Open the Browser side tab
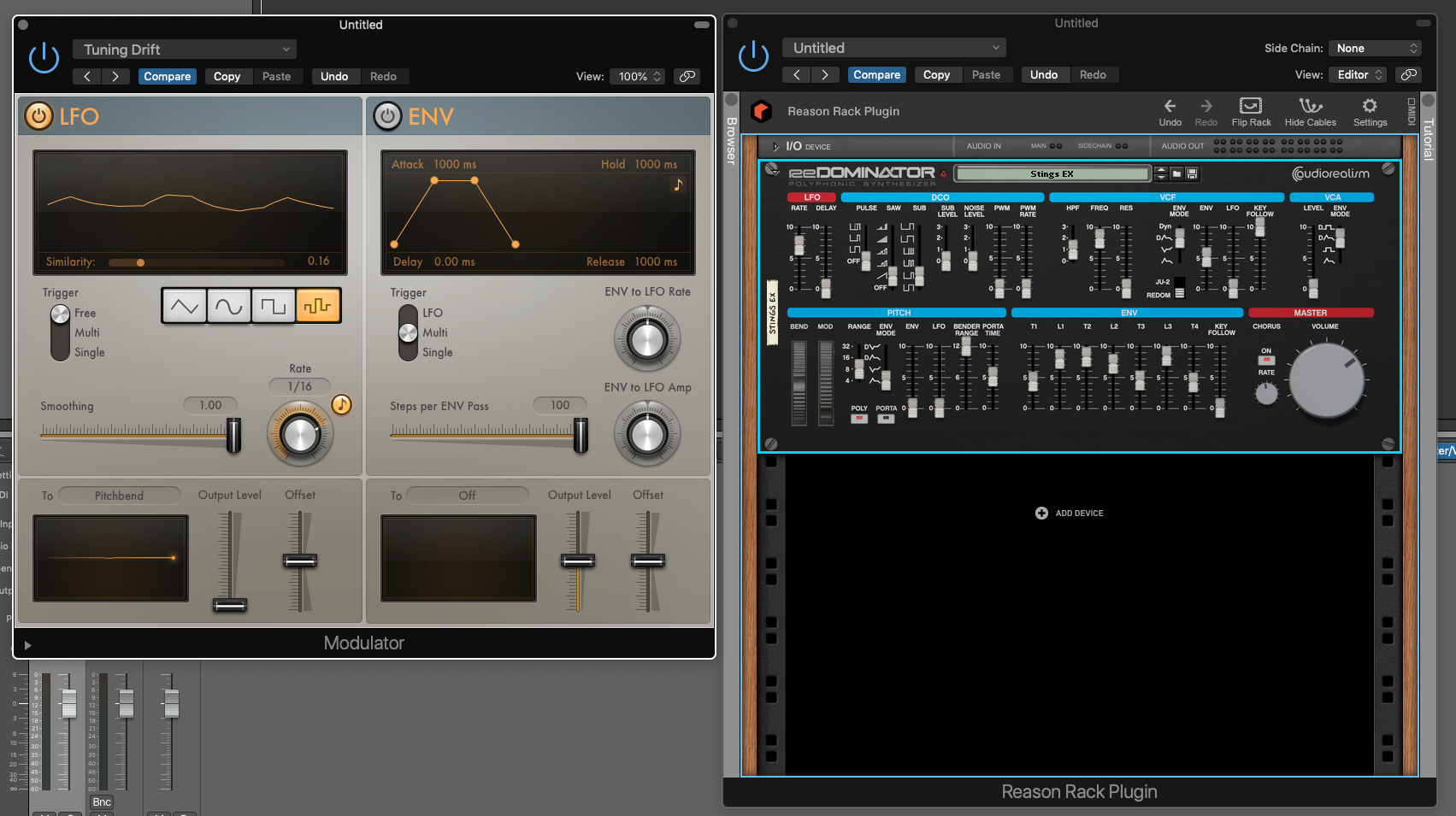 point(731,139)
